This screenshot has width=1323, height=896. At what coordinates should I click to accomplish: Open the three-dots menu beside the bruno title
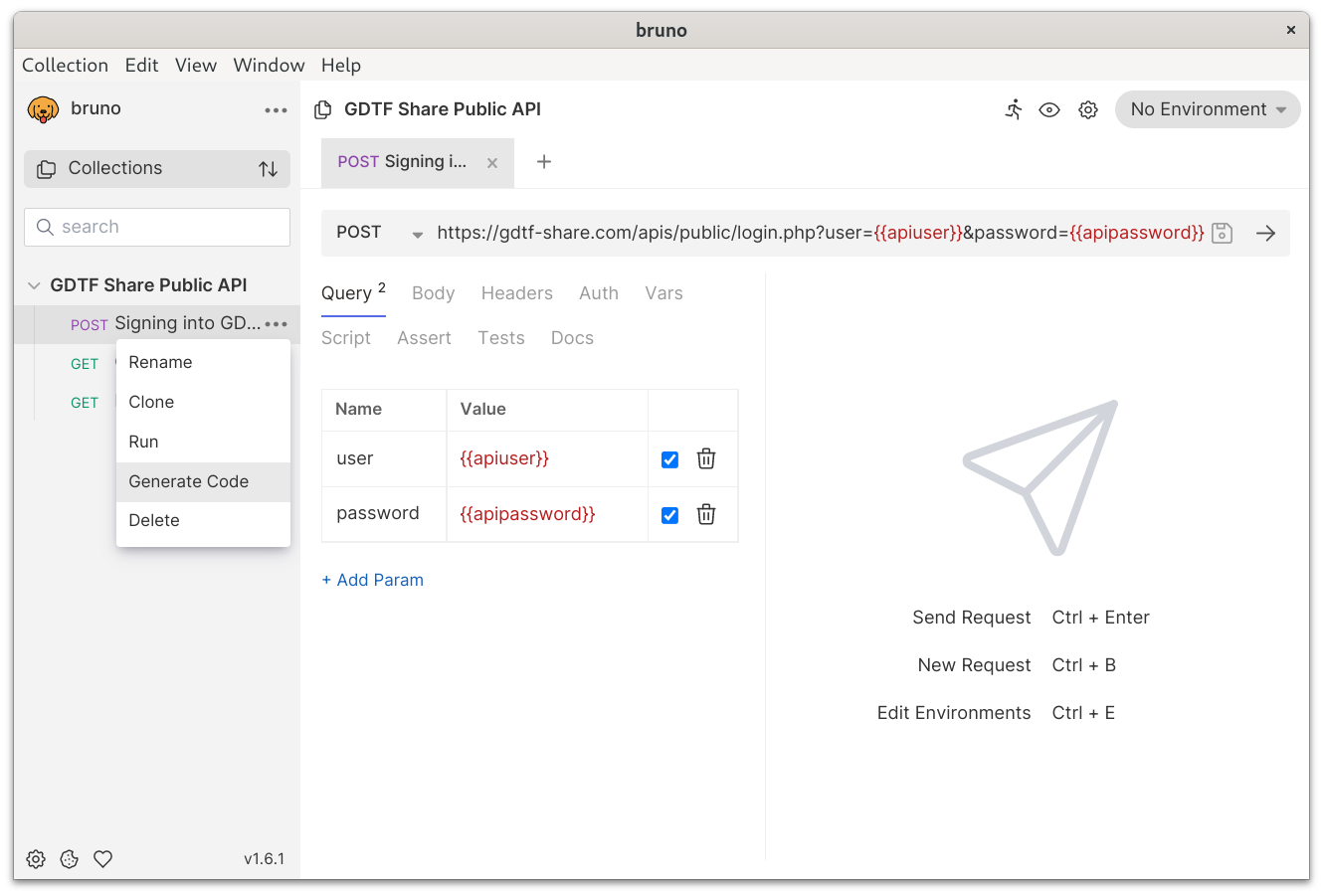[x=276, y=110]
